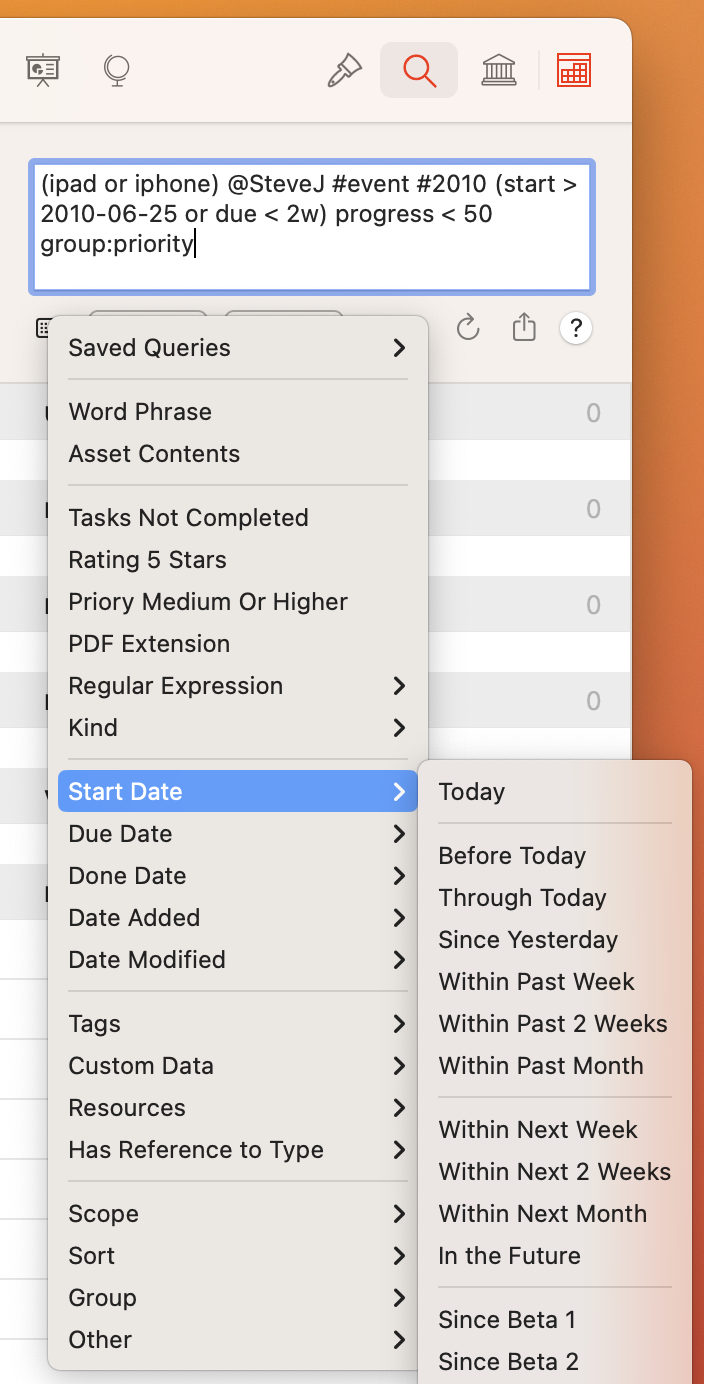Expand the Regular Expression submenu
The height and width of the screenshot is (1384, 704).
tap(238, 686)
